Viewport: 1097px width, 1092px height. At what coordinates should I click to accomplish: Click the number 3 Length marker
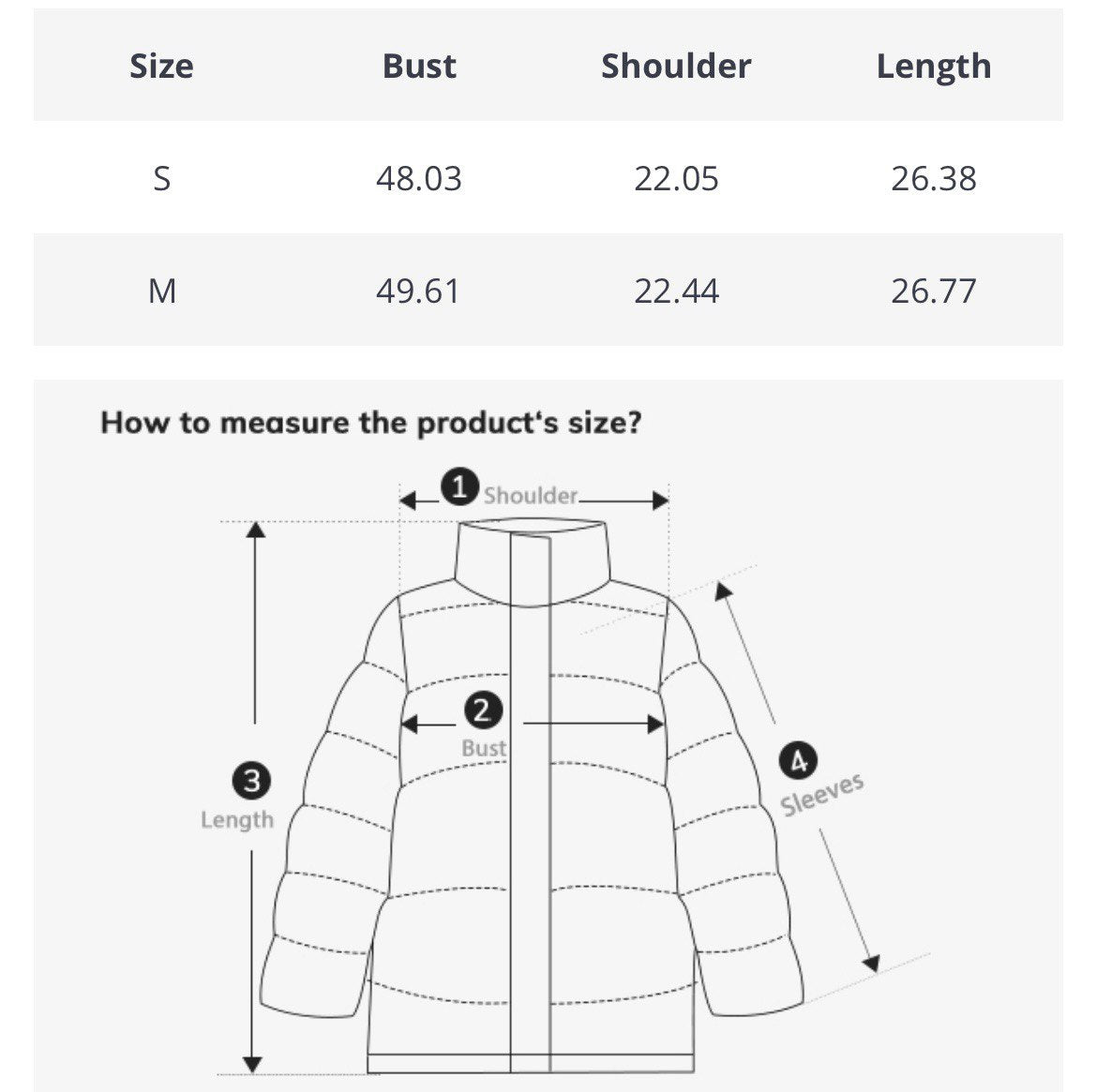251,780
